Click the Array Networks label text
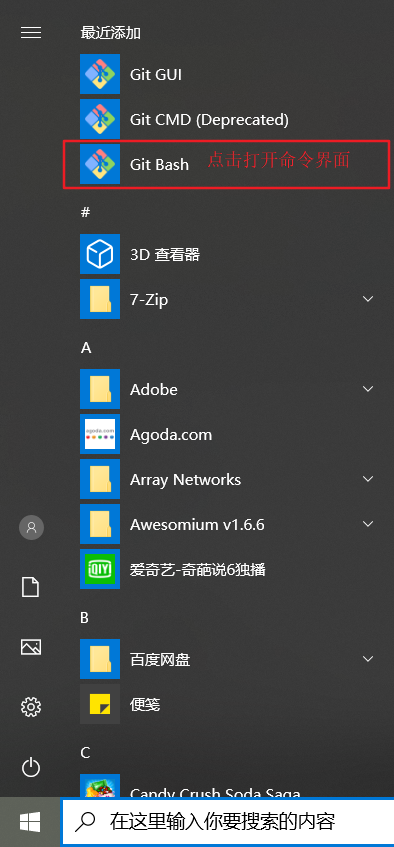 pos(185,480)
